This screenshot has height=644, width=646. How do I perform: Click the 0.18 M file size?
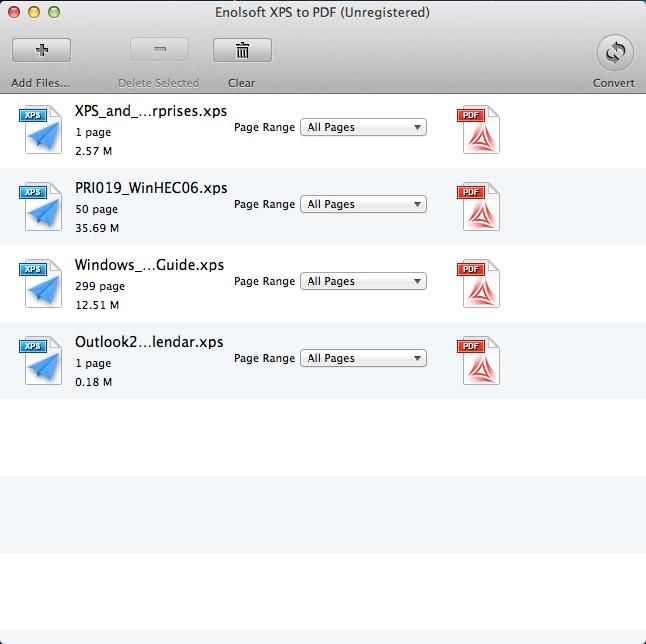(x=94, y=382)
